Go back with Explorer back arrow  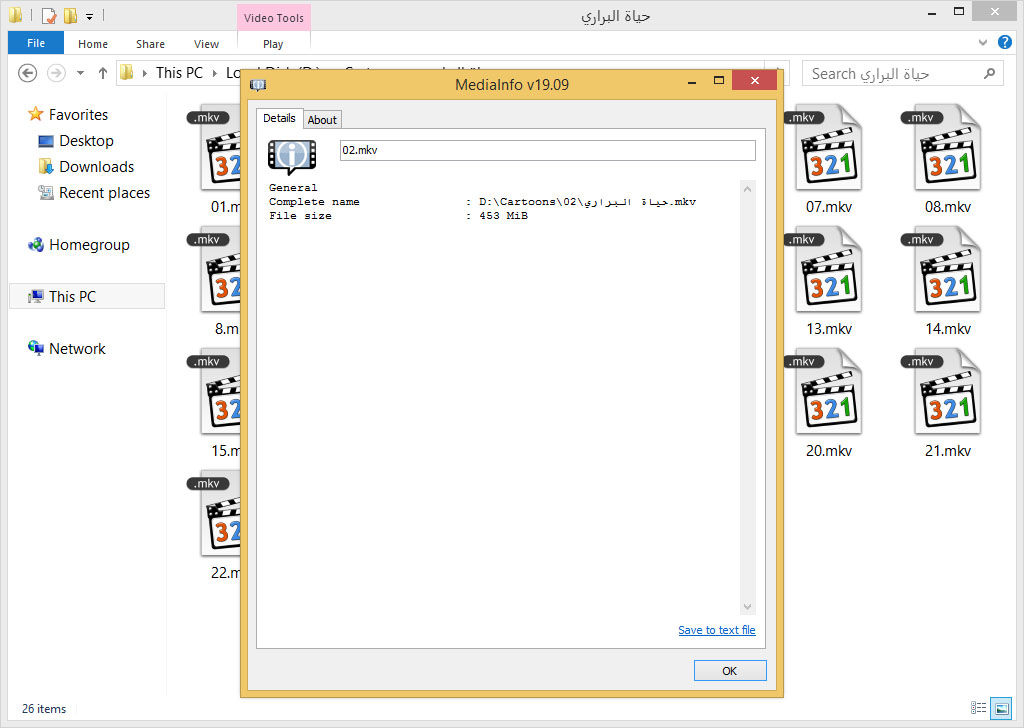point(27,72)
